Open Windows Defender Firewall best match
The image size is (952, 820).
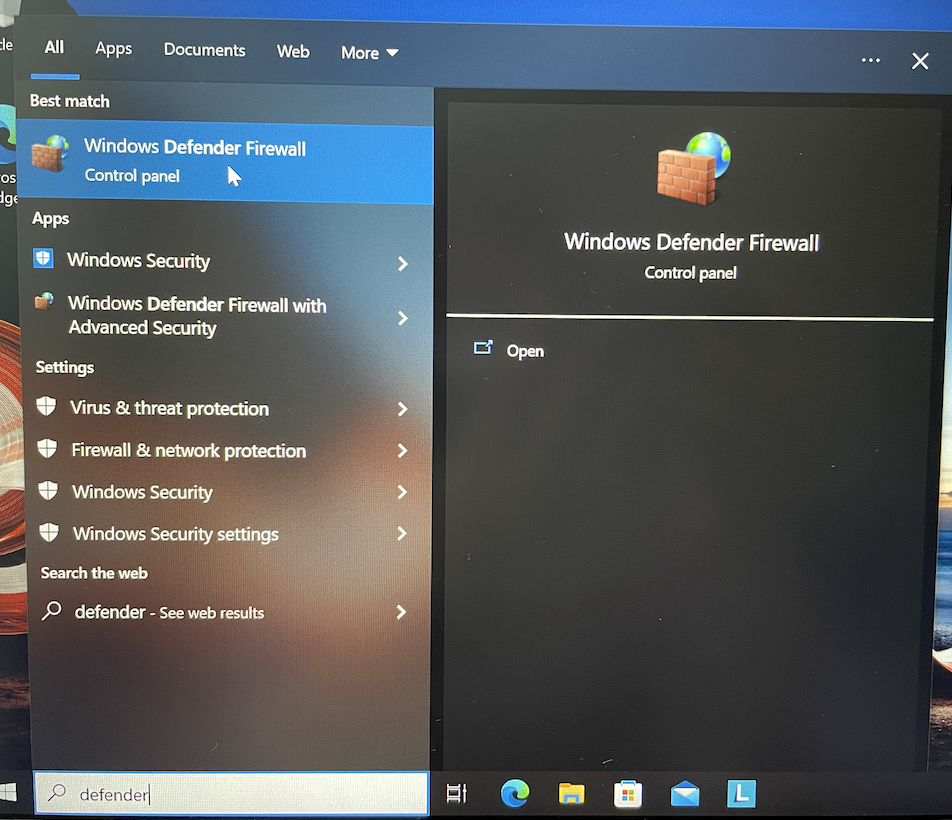coord(225,160)
